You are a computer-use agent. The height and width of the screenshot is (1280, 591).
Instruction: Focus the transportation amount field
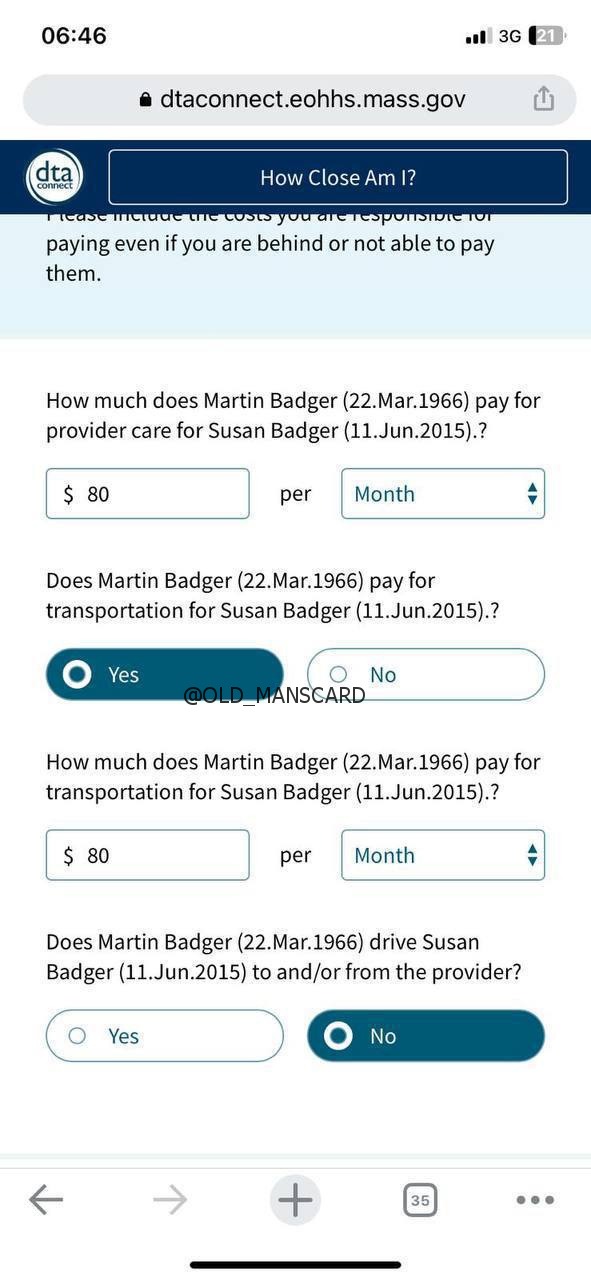[148, 855]
